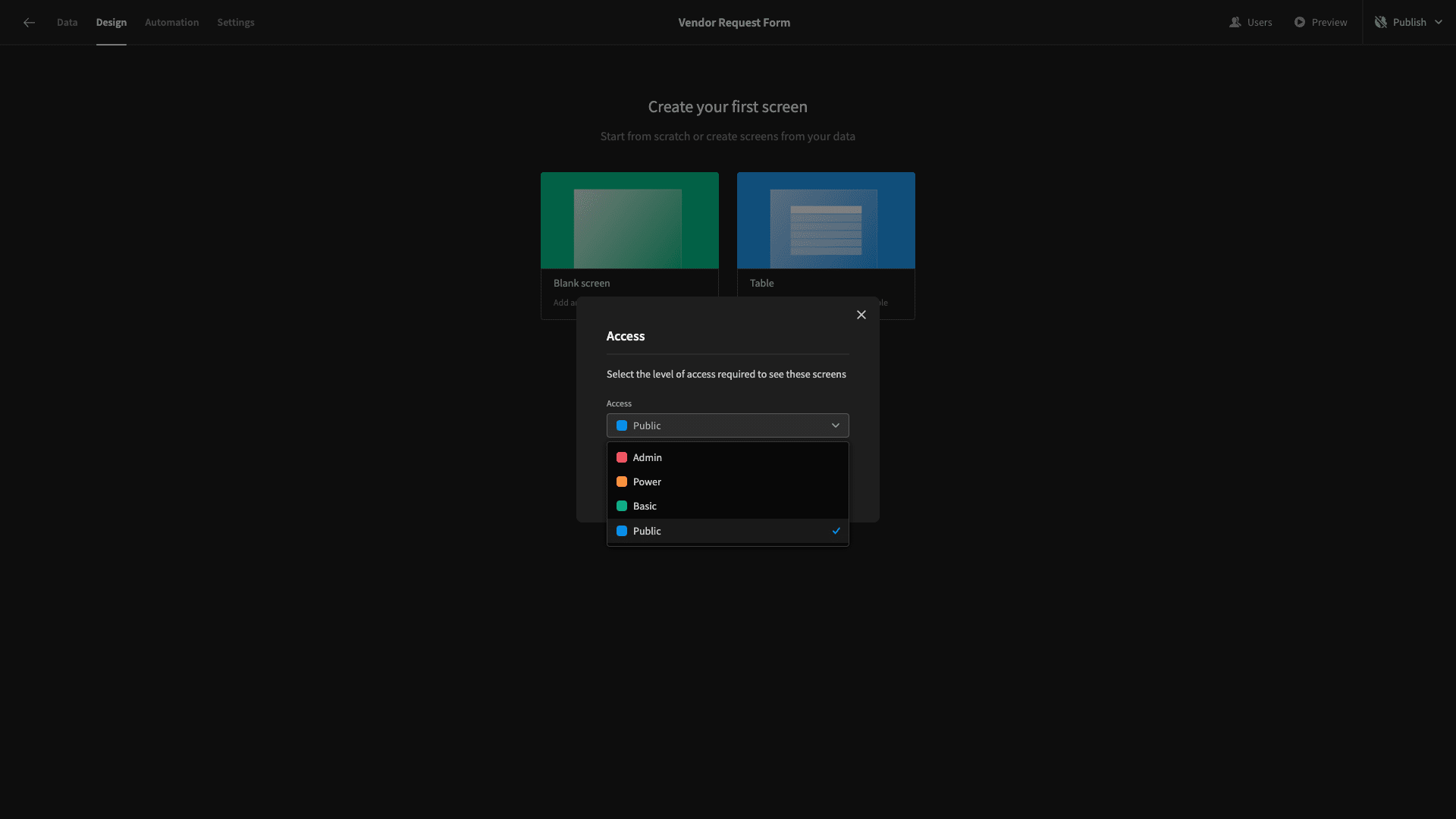Click the Table card label
The height and width of the screenshot is (819, 1456).
pos(761,283)
